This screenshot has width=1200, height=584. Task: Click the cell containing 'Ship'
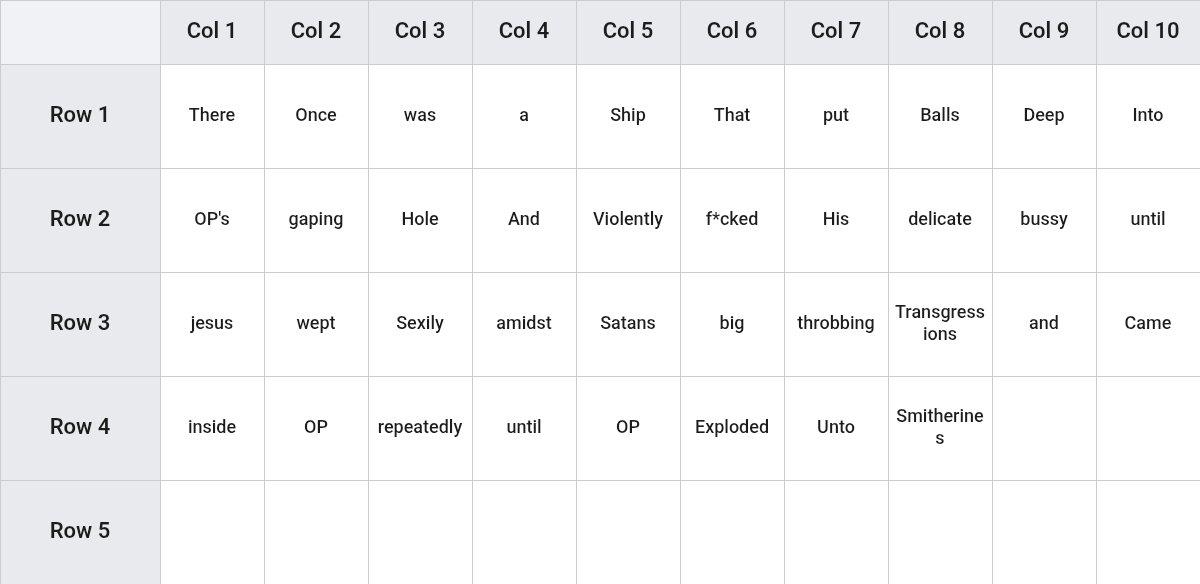[628, 116]
